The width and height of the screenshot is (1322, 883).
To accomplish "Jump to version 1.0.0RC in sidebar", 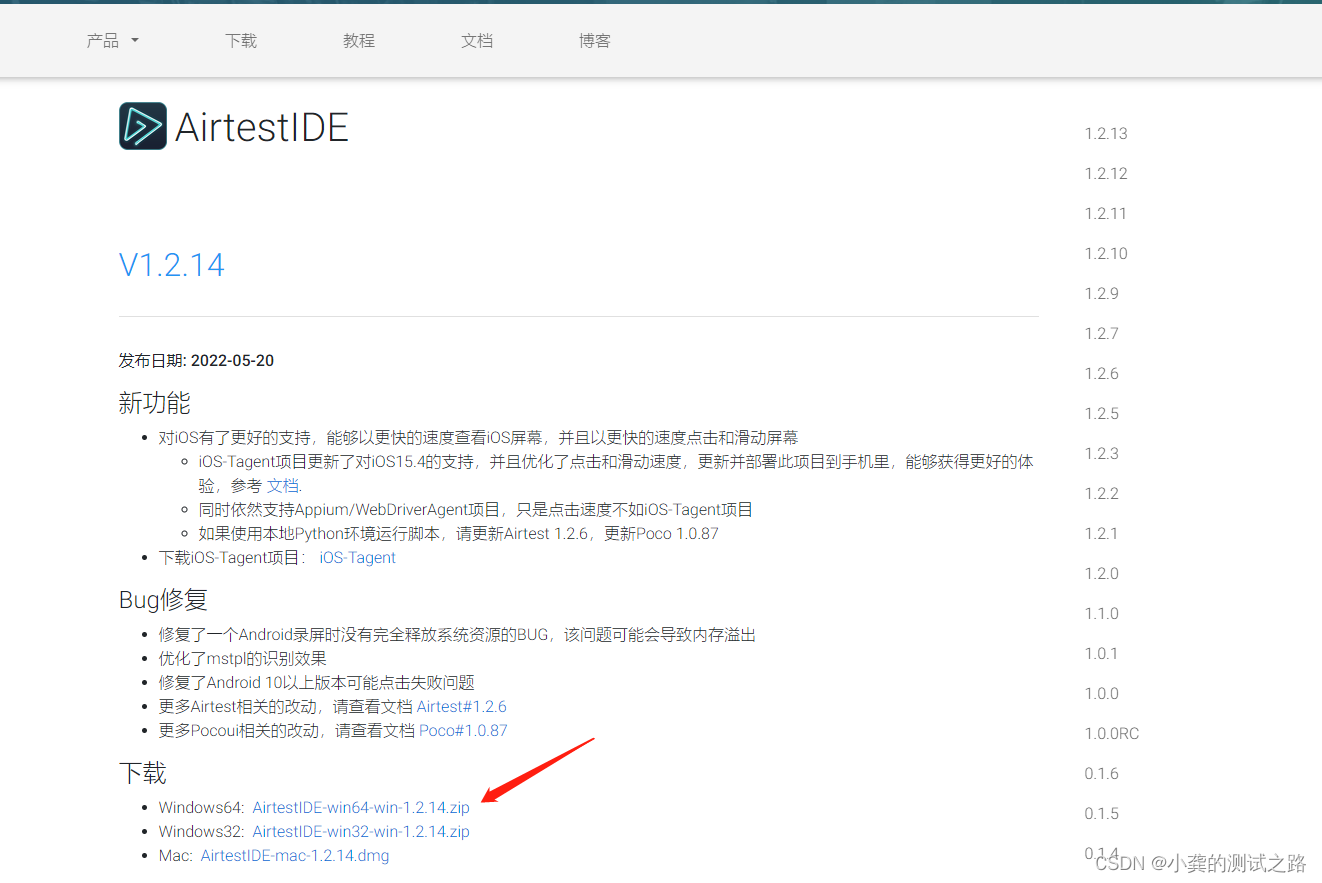I will [x=1112, y=734].
